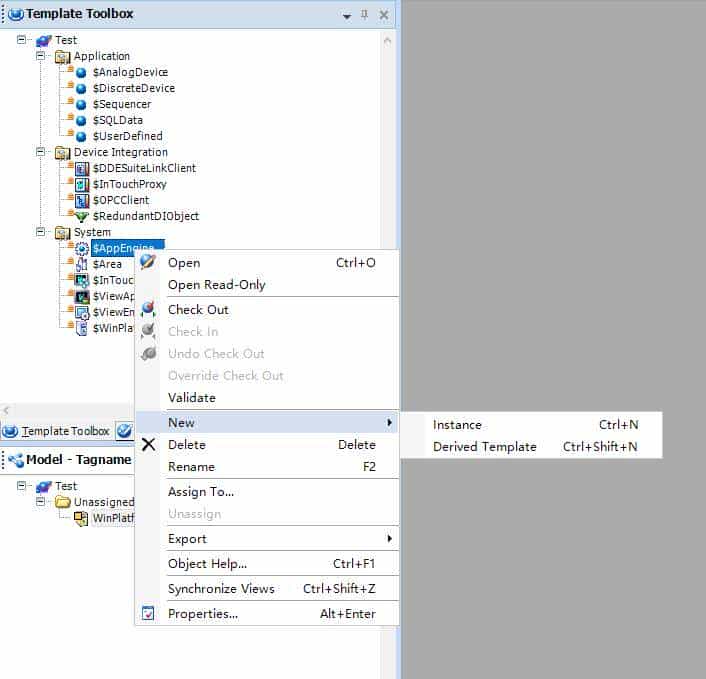Click the $WinPlatform template icon
The width and height of the screenshot is (706, 679).
(81, 329)
